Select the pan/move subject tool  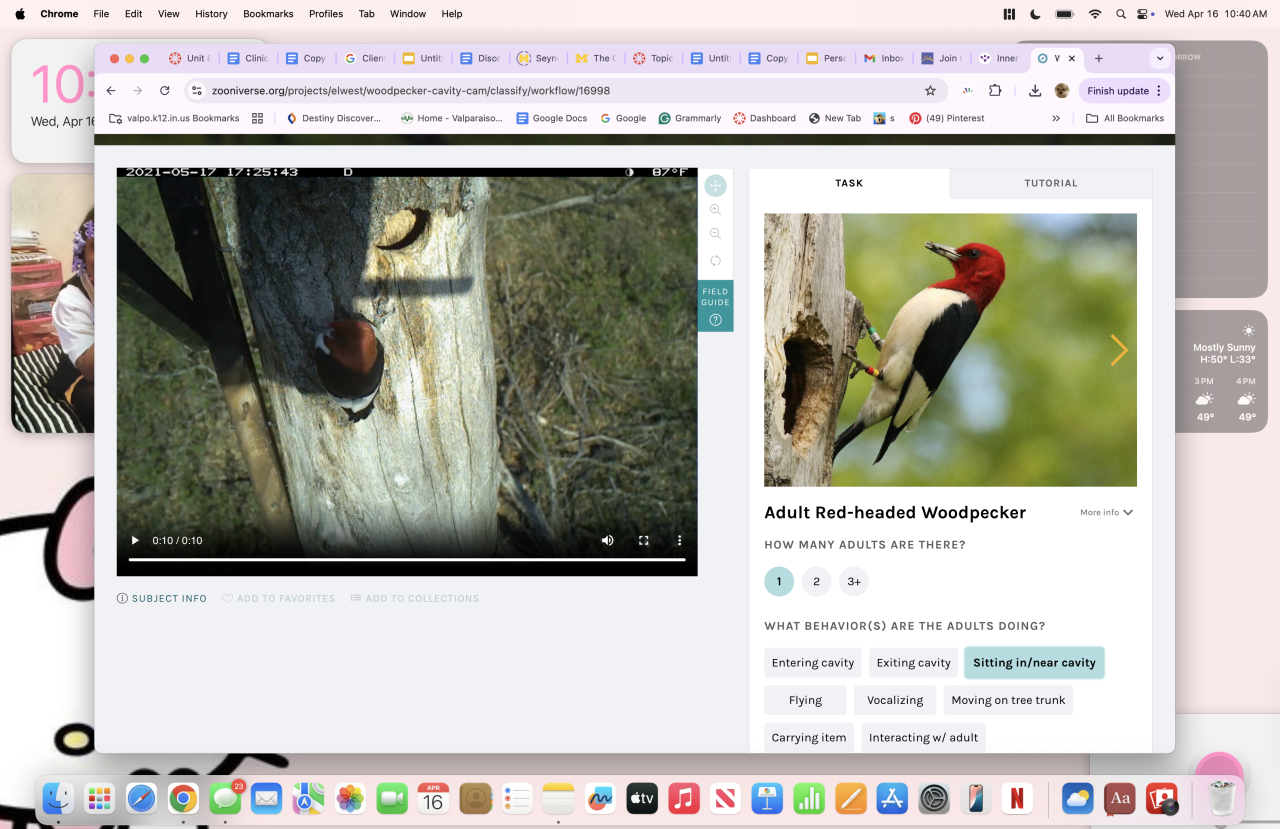coord(715,186)
